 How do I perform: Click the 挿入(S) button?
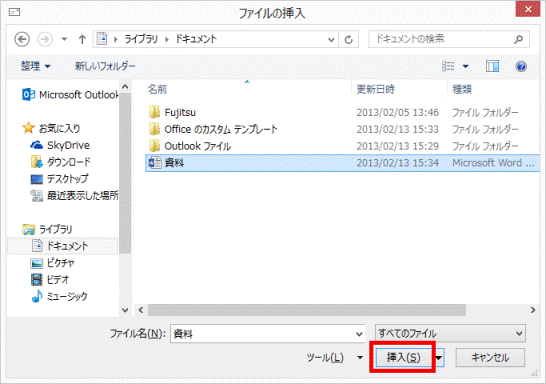(x=403, y=358)
